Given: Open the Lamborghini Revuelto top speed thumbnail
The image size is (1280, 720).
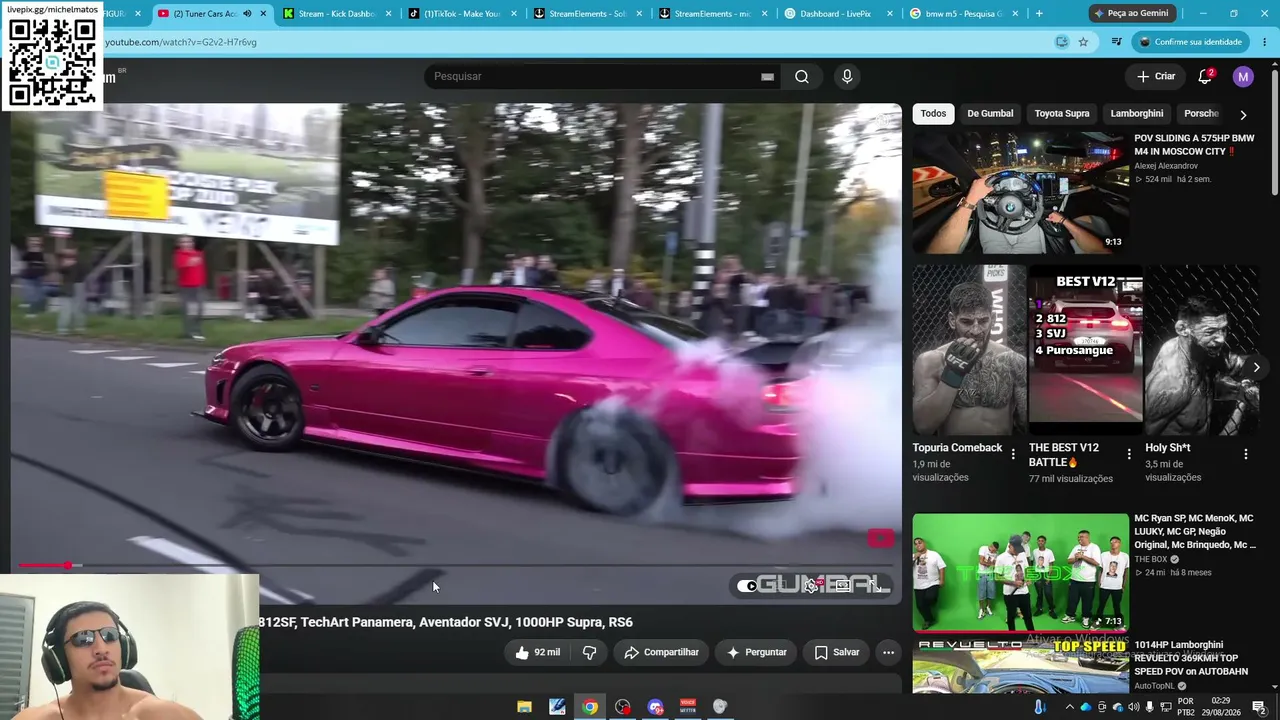Looking at the screenshot, I should click(1021, 666).
